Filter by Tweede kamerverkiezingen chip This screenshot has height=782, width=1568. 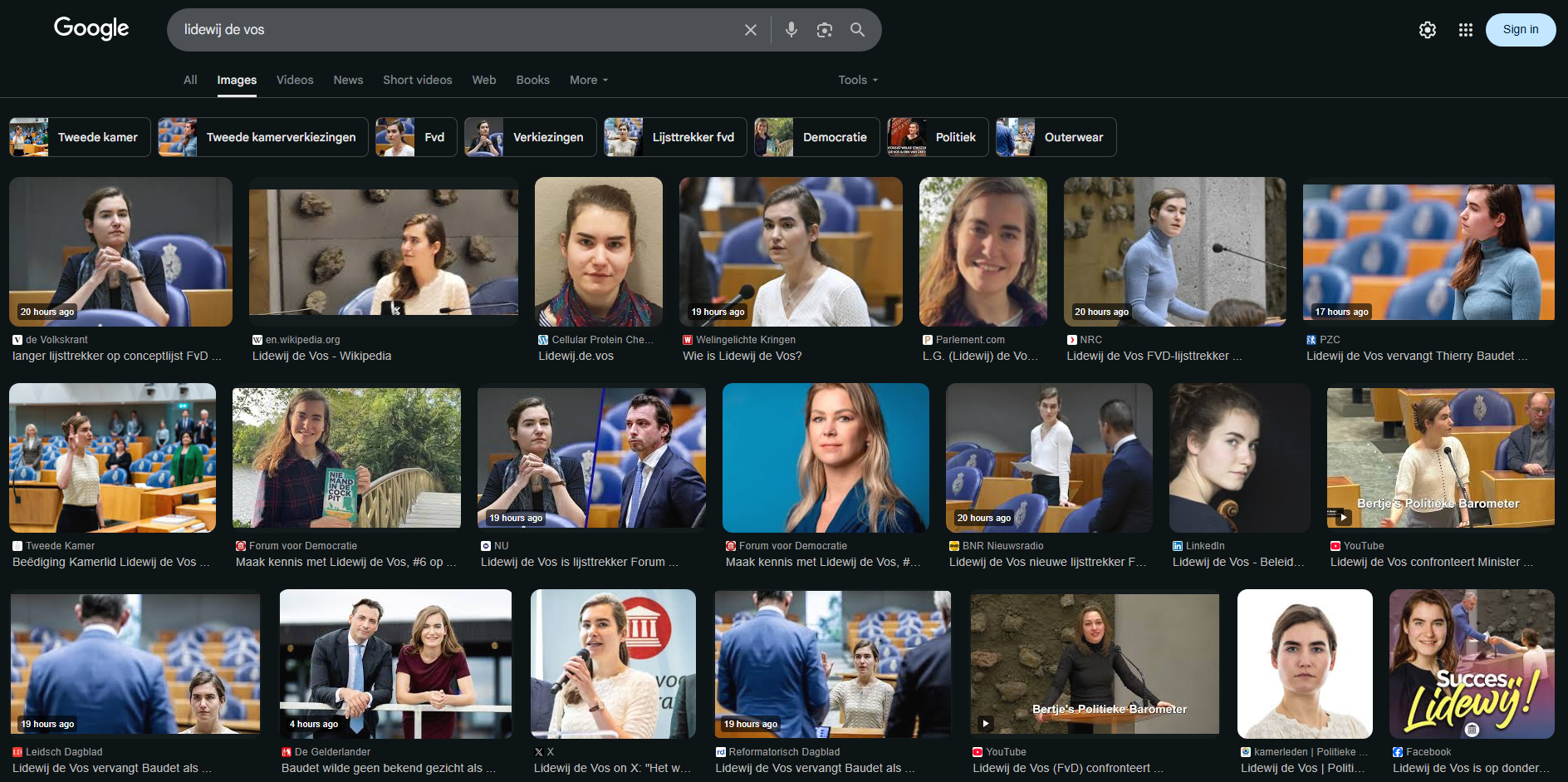tap(263, 137)
